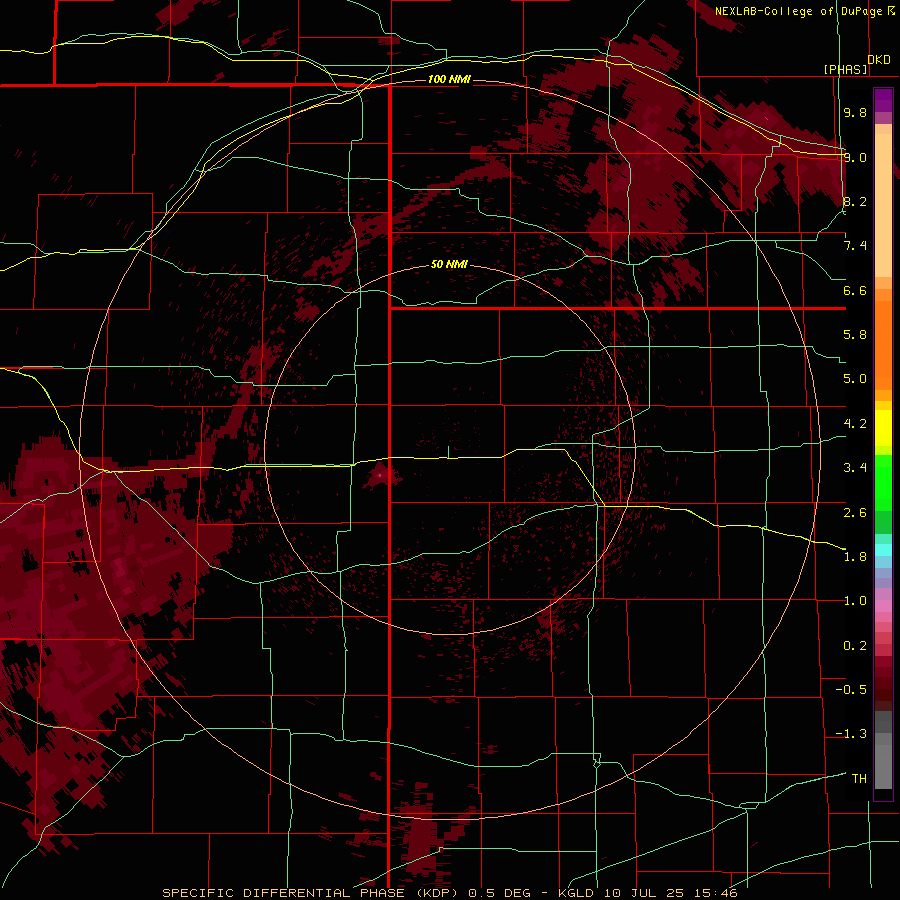
Task: Click the 4.2 value on the color scale
Action: point(855,424)
